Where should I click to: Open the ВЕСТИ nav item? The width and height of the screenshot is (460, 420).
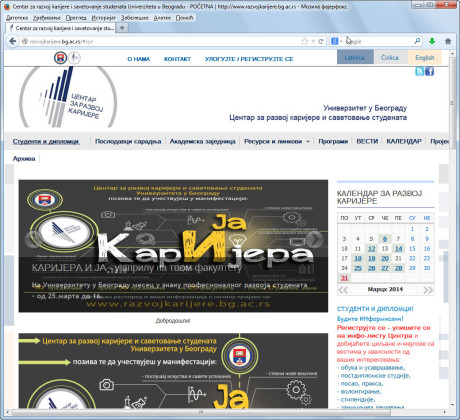tap(367, 141)
